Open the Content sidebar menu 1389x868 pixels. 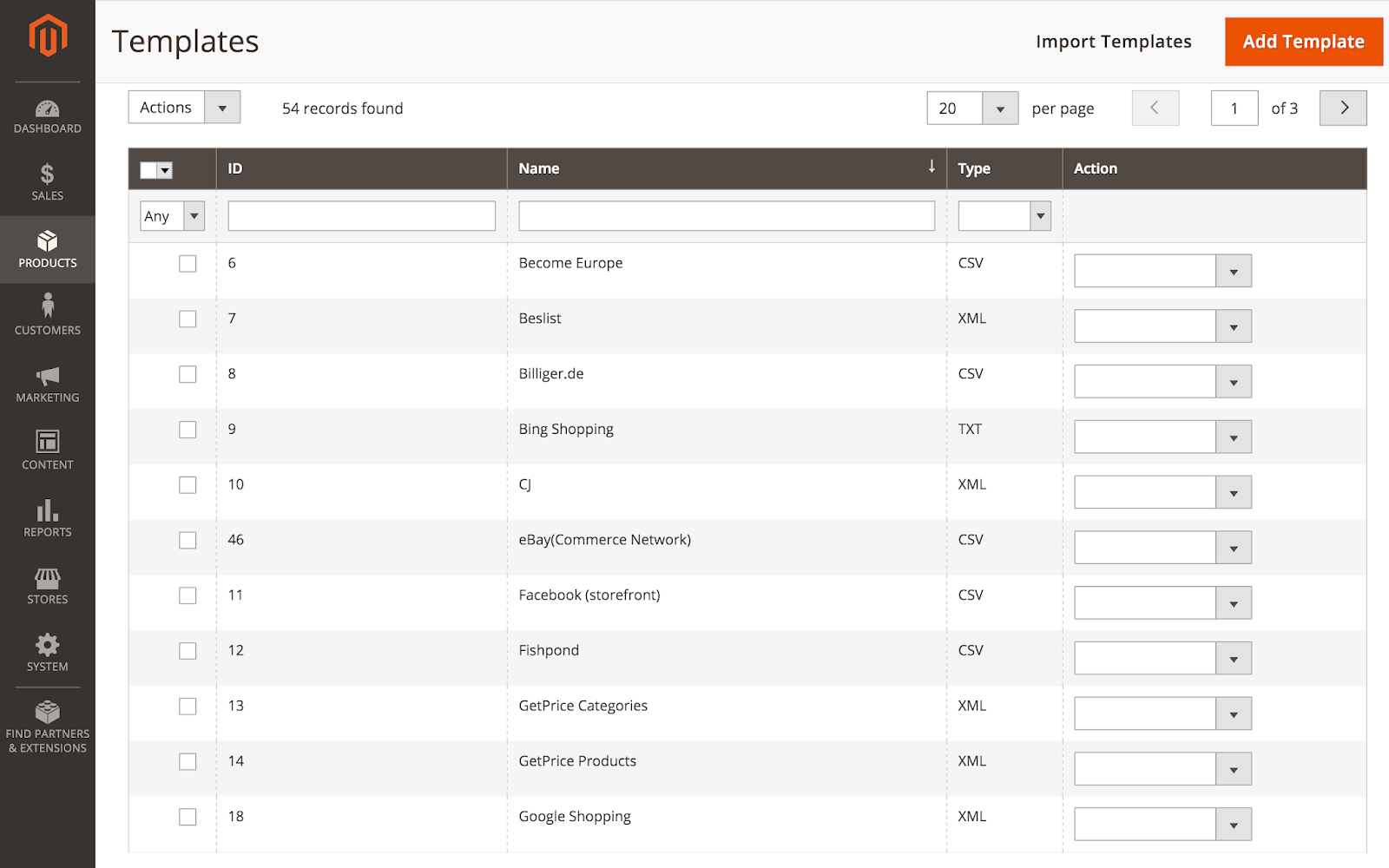(x=48, y=450)
